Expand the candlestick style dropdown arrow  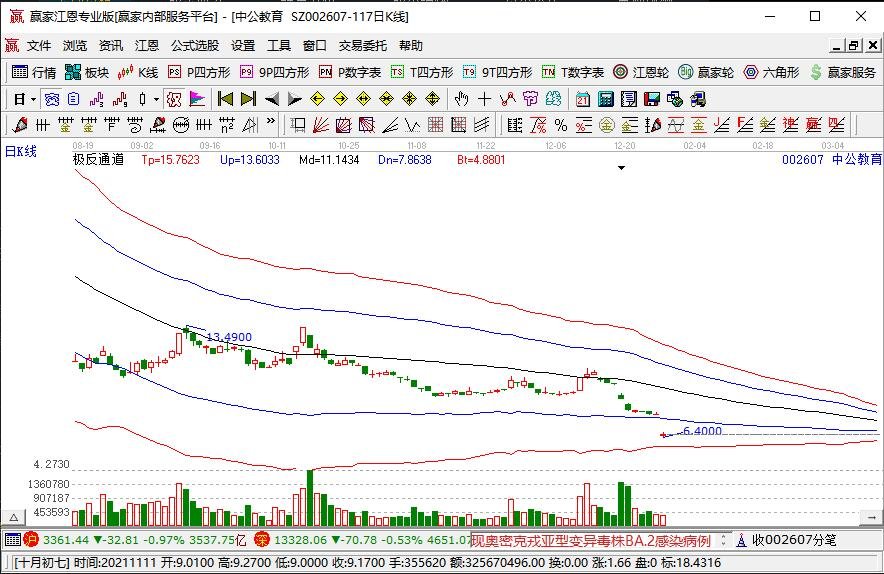click(156, 100)
